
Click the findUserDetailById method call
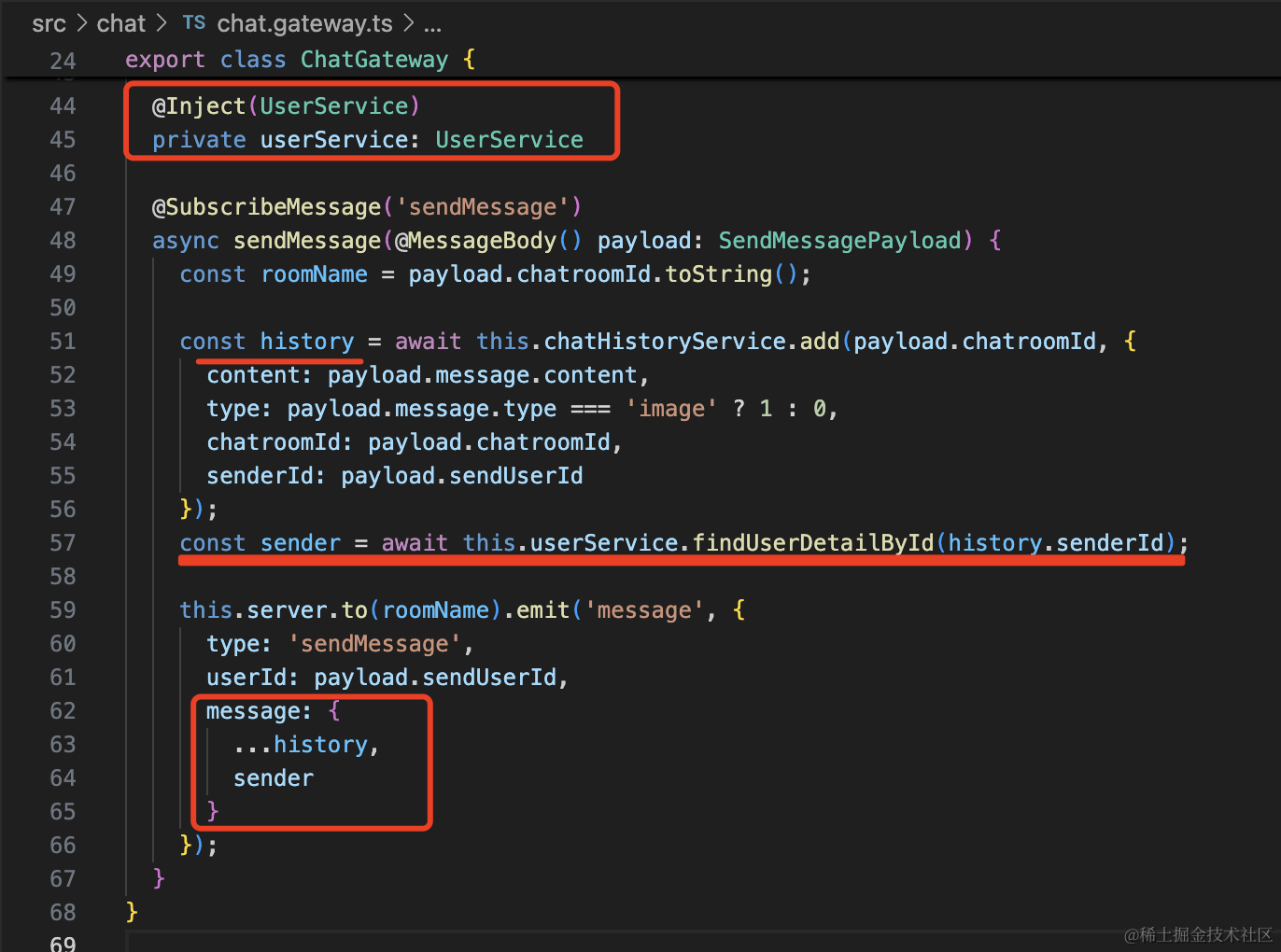click(812, 543)
